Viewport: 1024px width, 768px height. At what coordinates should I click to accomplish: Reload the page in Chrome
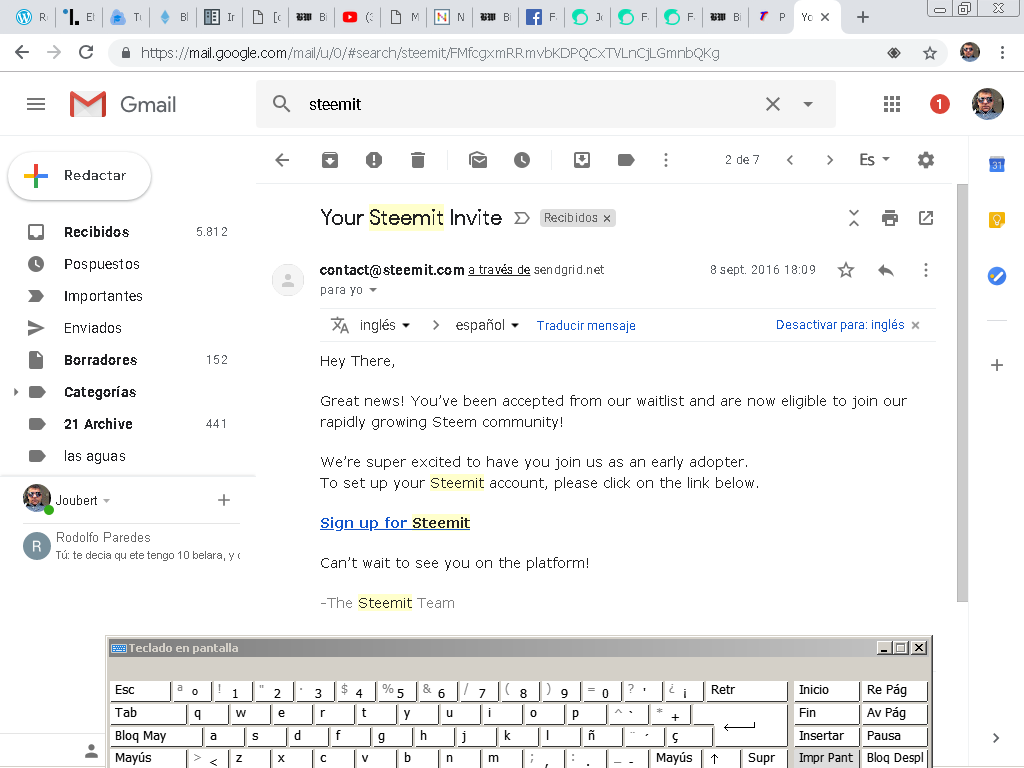(86, 52)
